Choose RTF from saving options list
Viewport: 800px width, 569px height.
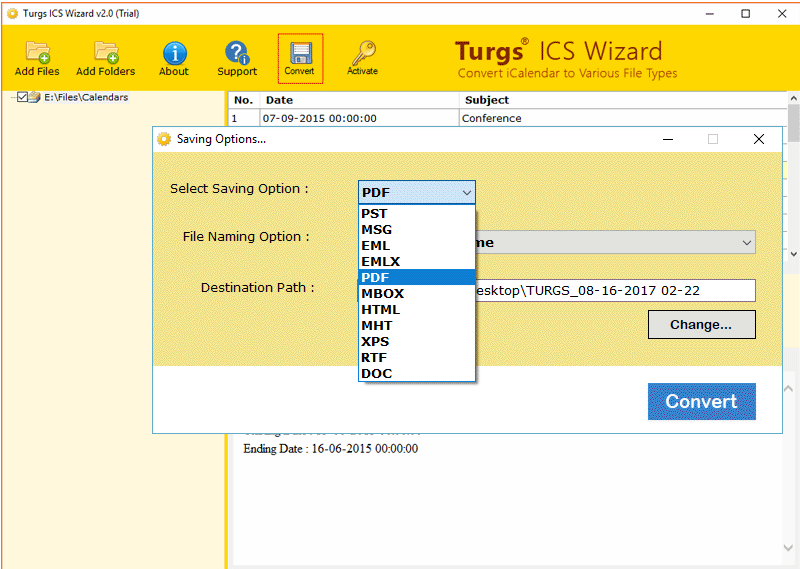click(x=417, y=357)
